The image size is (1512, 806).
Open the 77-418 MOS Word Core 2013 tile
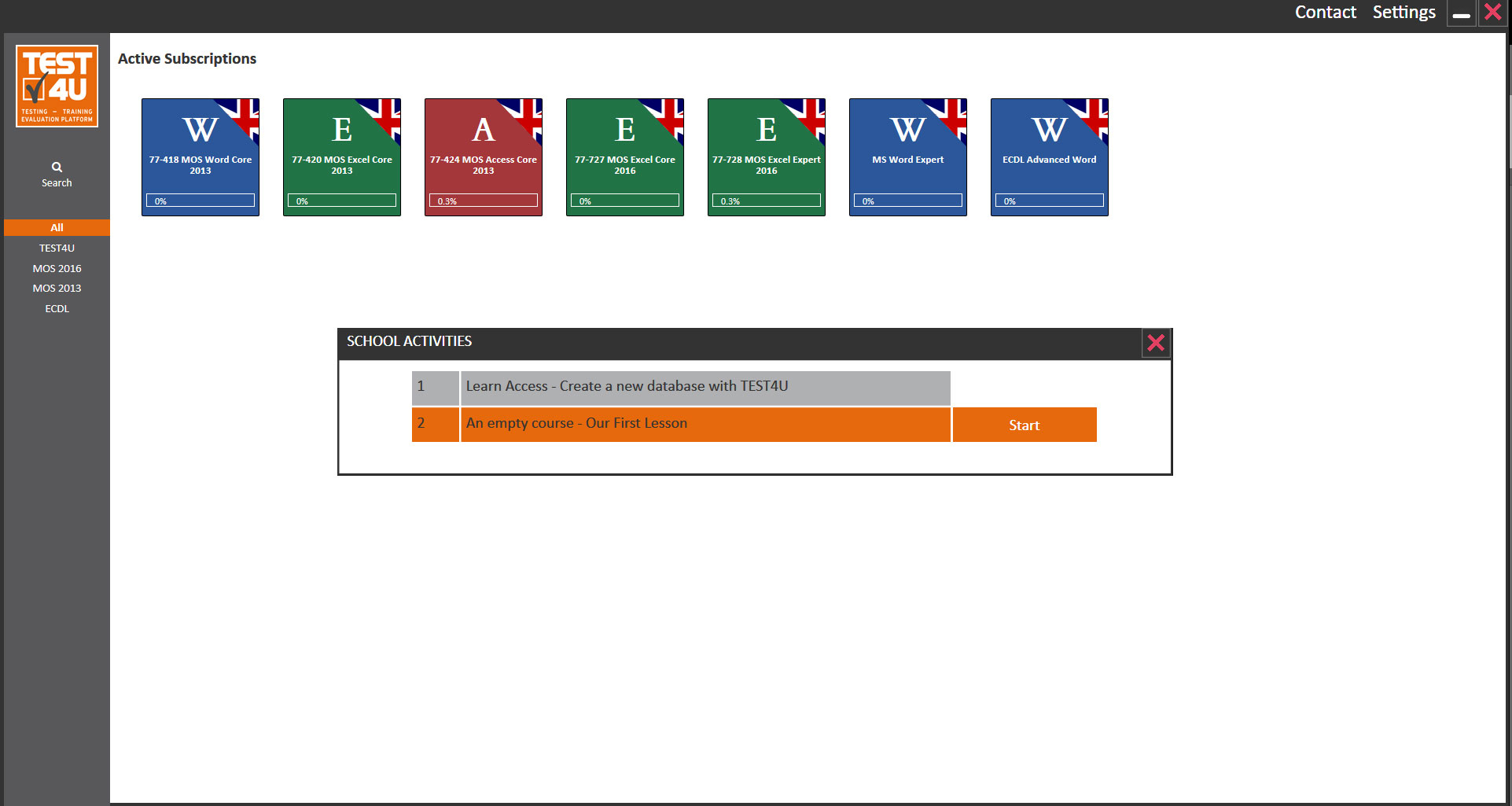pyautogui.click(x=200, y=157)
